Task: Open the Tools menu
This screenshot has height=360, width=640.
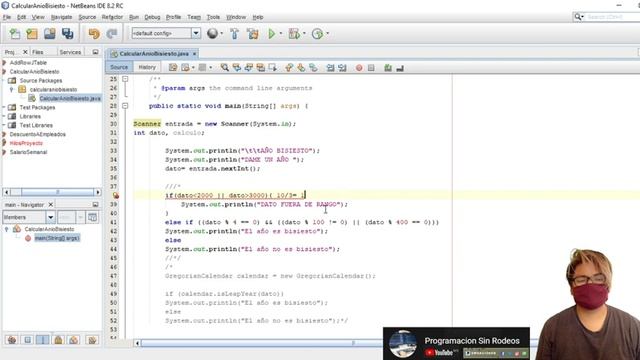Action: (213, 17)
